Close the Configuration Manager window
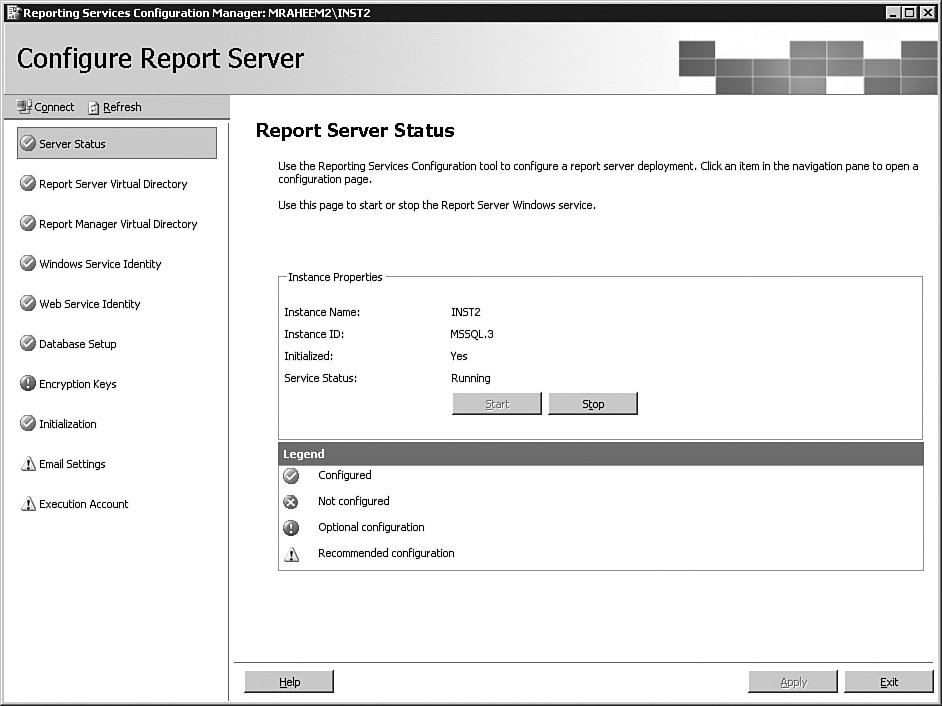Viewport: 942px width, 706px height. pyautogui.click(x=927, y=13)
